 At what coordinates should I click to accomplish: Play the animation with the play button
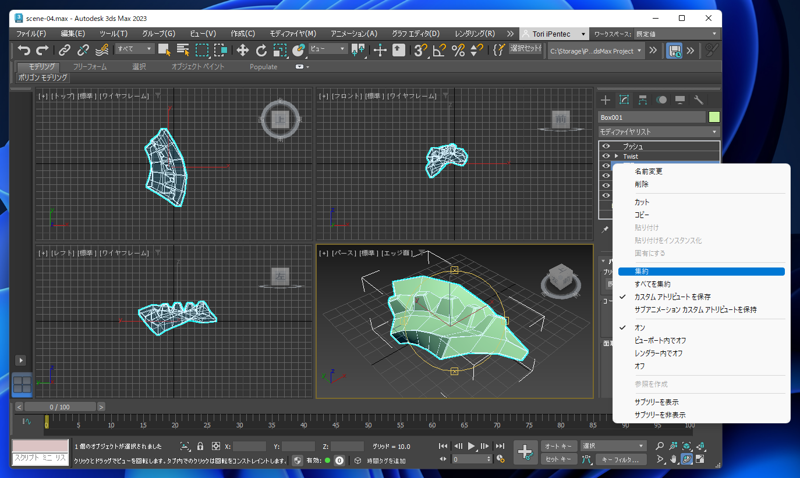pyautogui.click(x=471, y=446)
